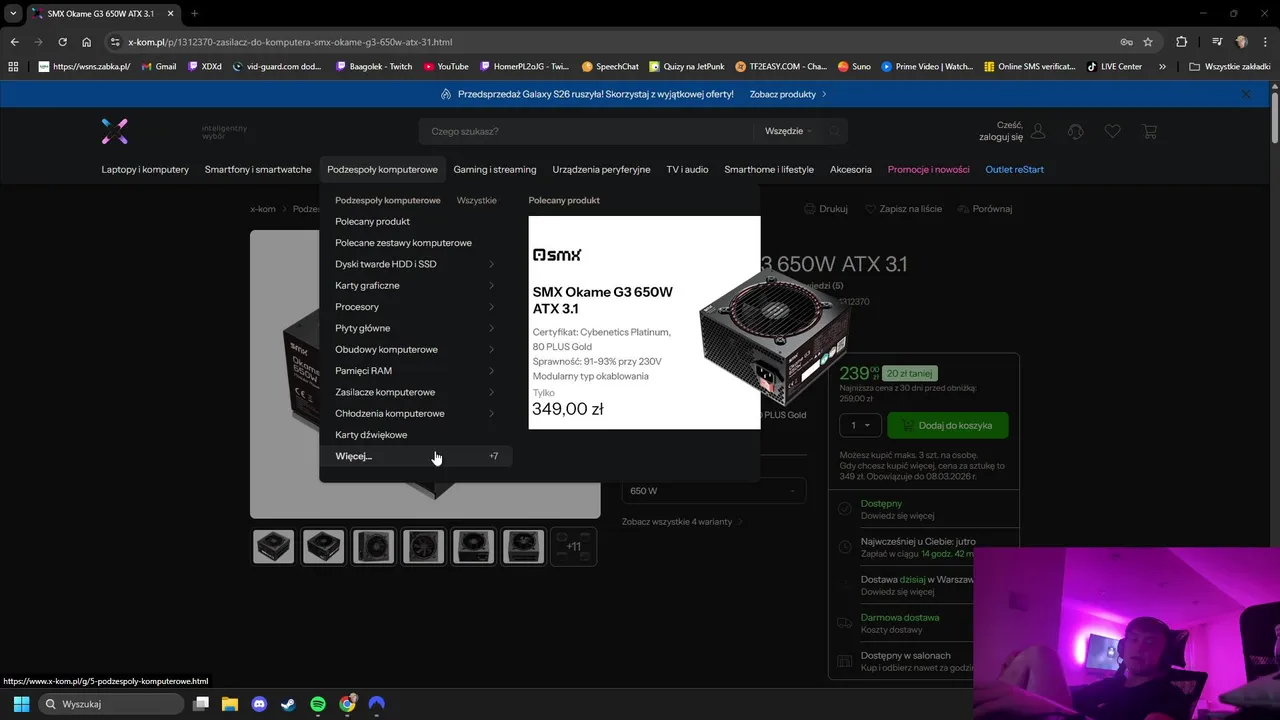Open 'Smarthome i lifestyle' navigation menu
This screenshot has height=720, width=1280.
[769, 169]
